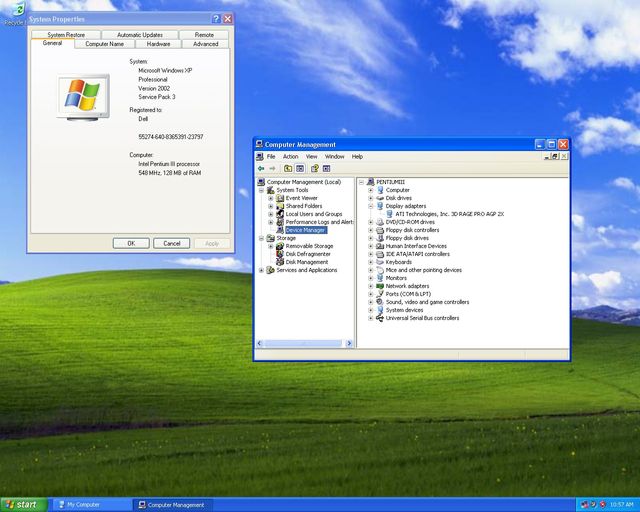Open the Window menu
The image size is (640, 512).
point(335,156)
